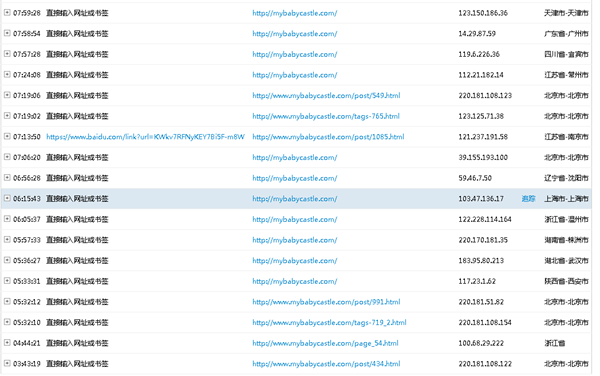This screenshot has width=600, height=376.
Task: Expand the 07:58:54 visit row
Action: pyautogui.click(x=7, y=33)
